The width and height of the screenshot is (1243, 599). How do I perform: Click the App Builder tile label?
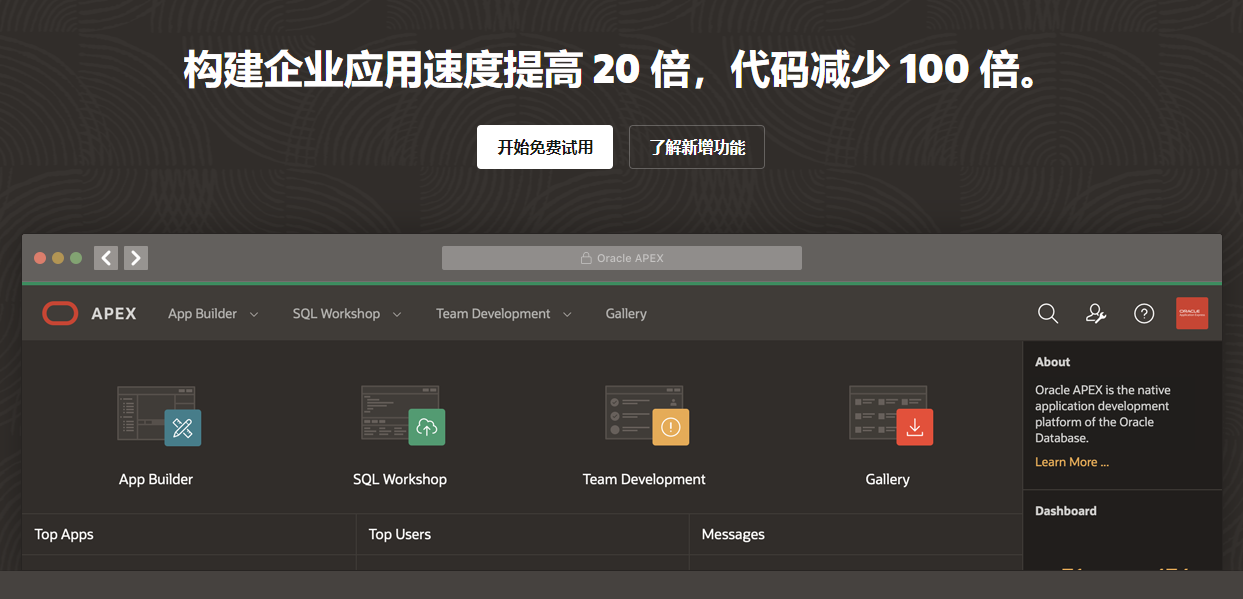(156, 479)
